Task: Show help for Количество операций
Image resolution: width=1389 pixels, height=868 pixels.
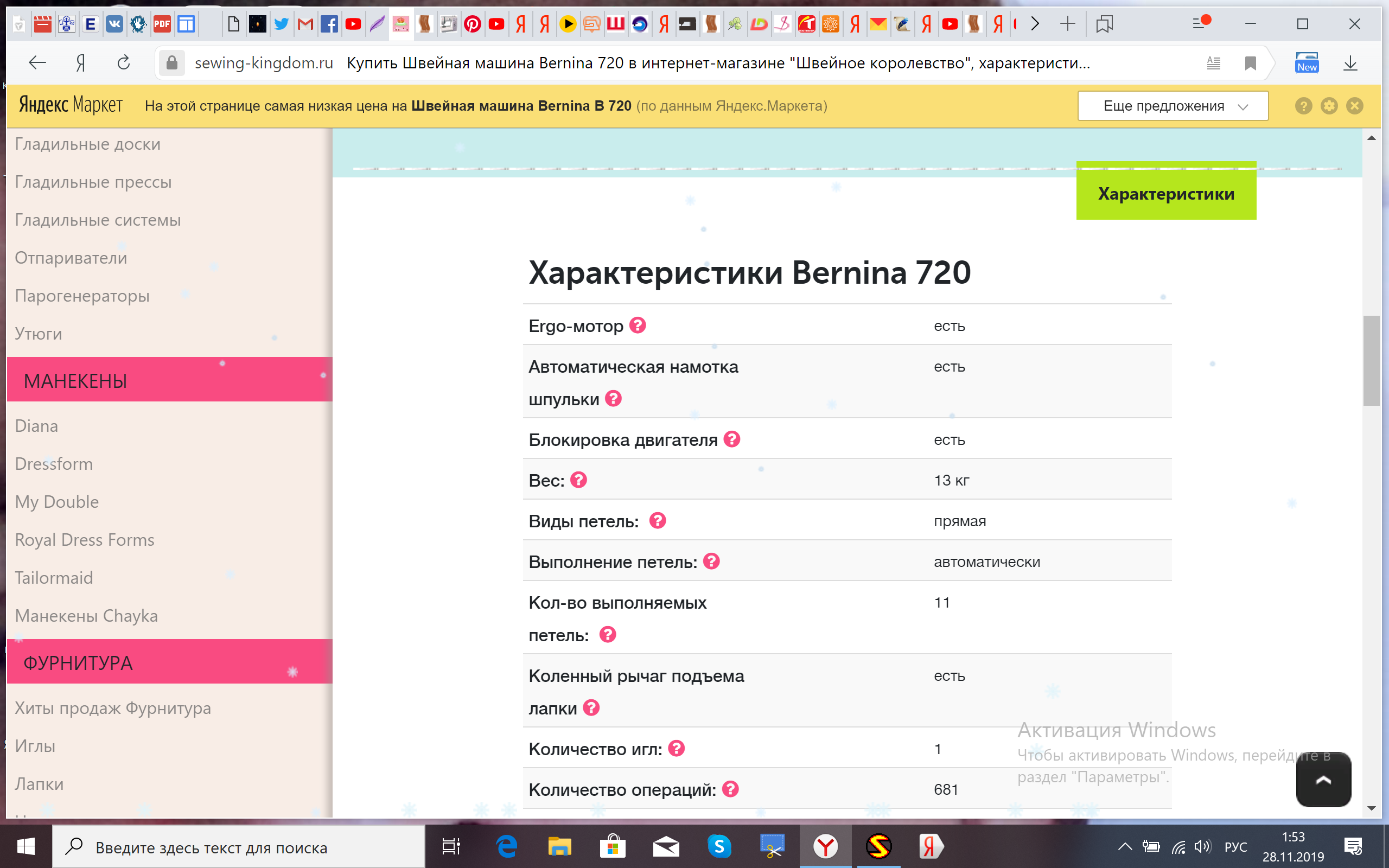Action: click(730, 789)
